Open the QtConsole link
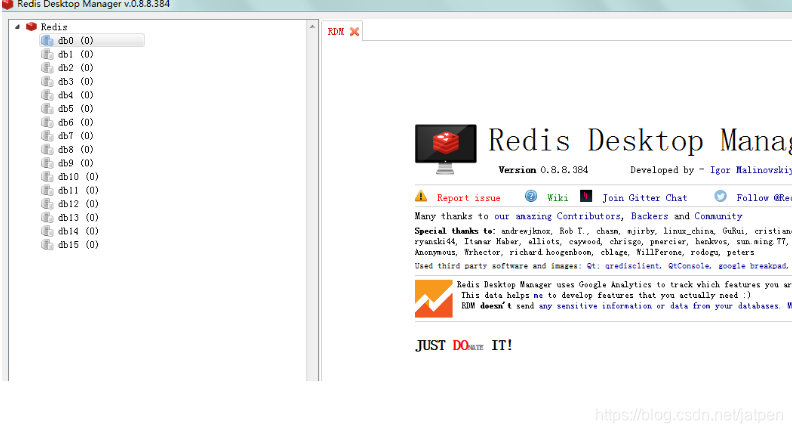This screenshot has width=792, height=433. [688, 266]
